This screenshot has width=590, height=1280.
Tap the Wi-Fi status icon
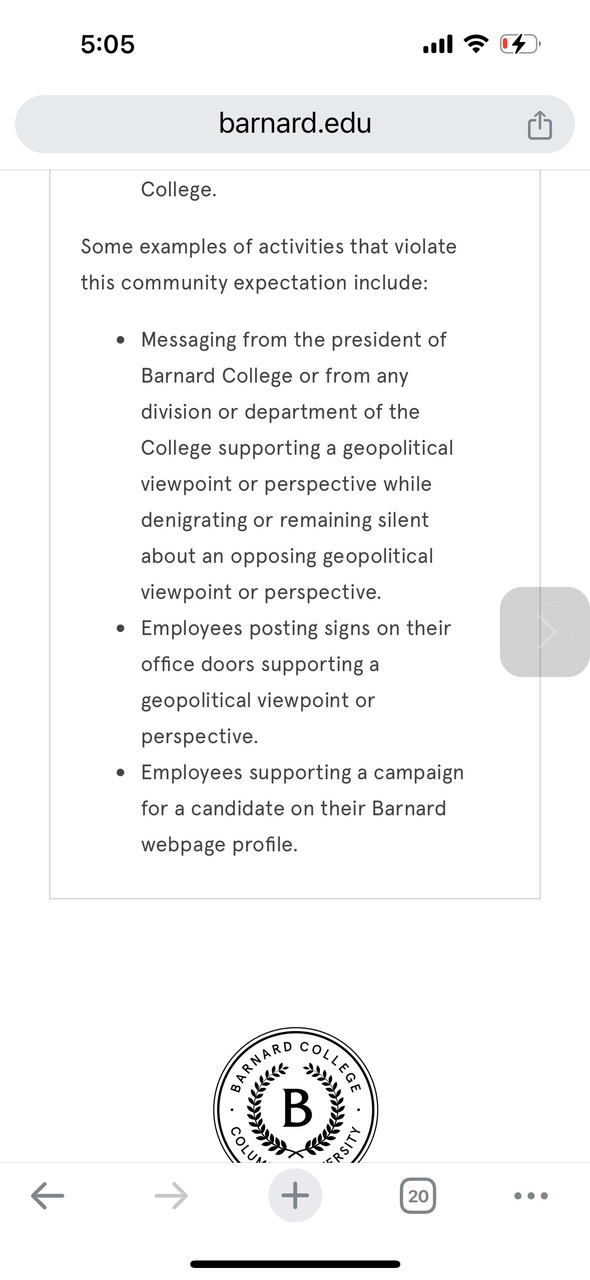(x=477, y=44)
